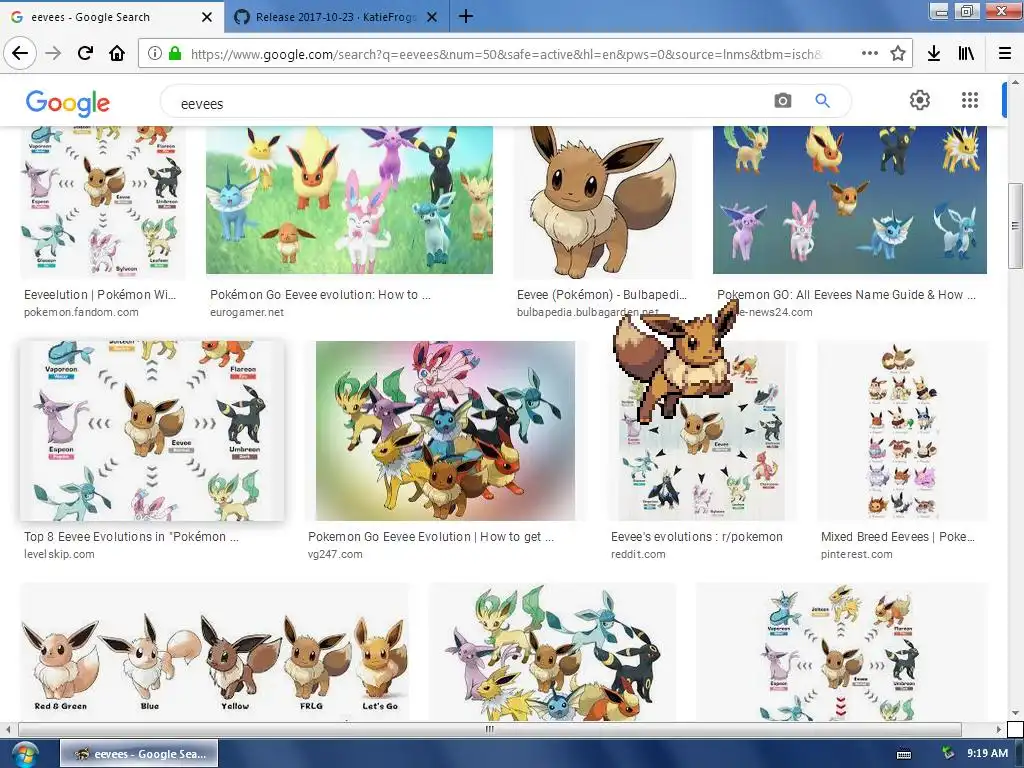Bookmark this page with the star icon
The image size is (1024, 768).
pyautogui.click(x=898, y=54)
